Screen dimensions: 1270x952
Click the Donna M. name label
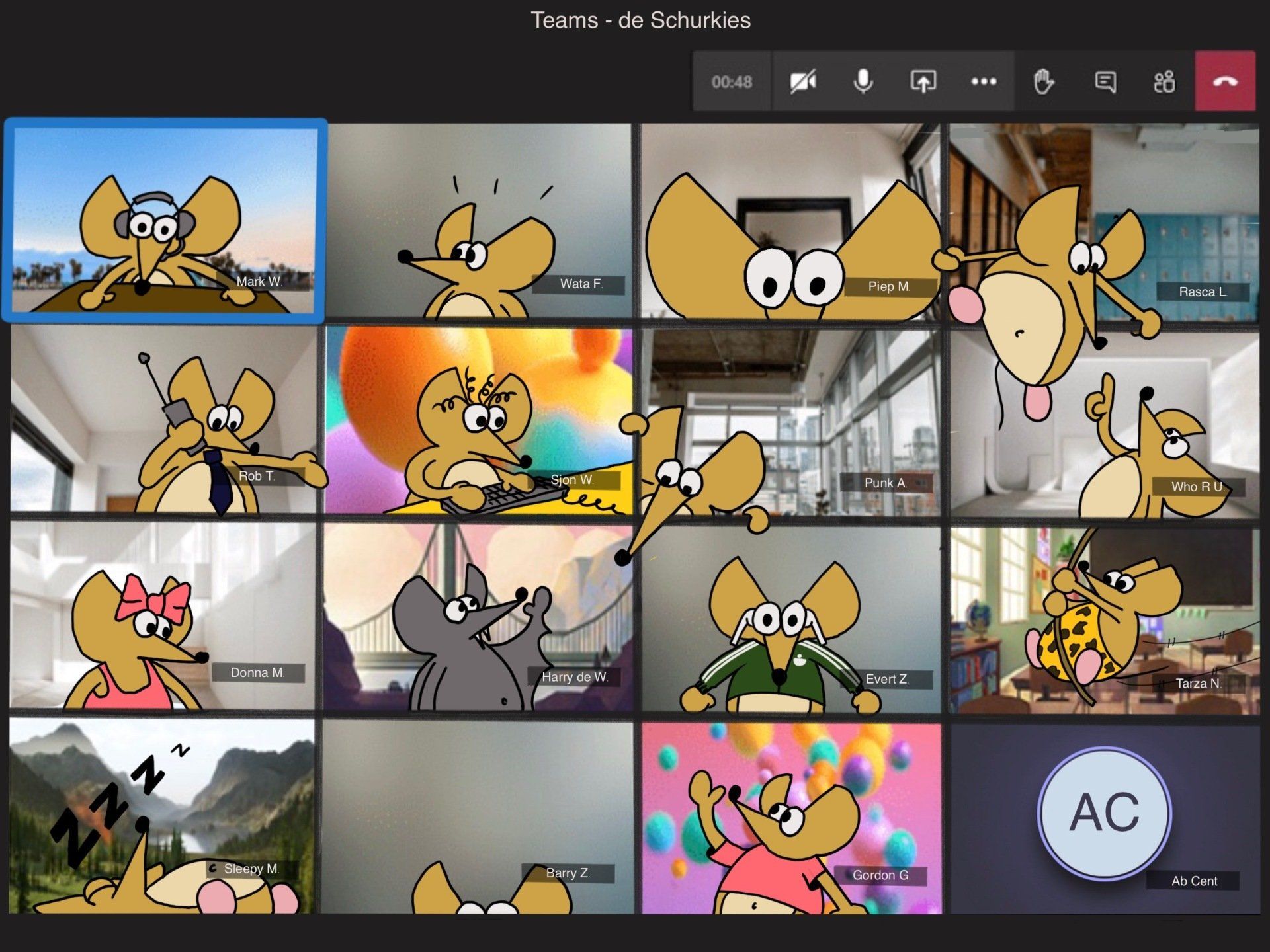pos(257,673)
